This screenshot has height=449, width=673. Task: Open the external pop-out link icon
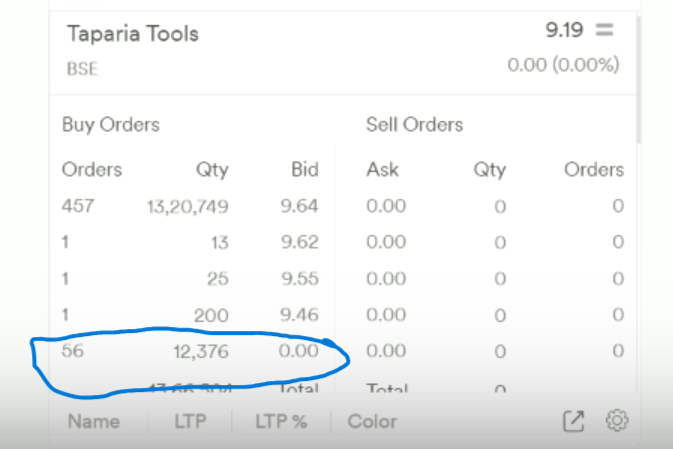573,421
